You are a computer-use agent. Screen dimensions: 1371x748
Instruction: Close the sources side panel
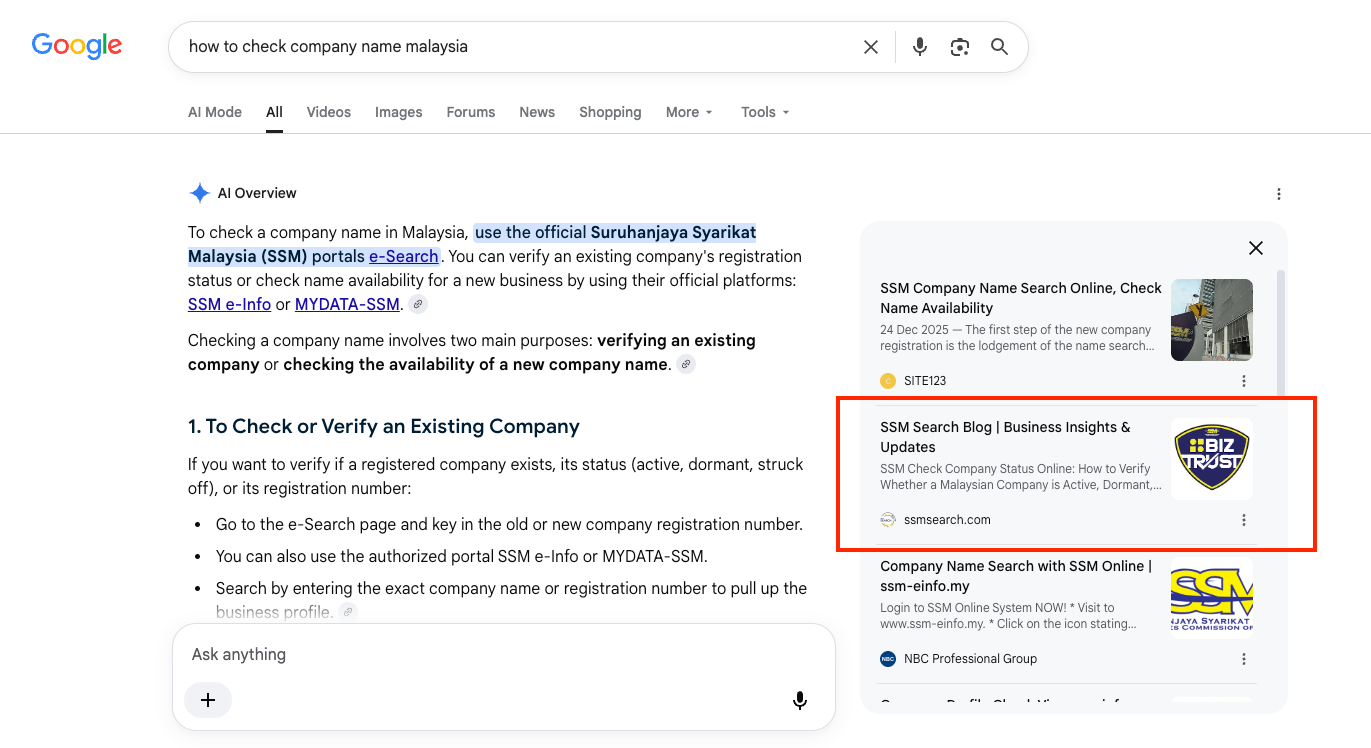click(1256, 248)
